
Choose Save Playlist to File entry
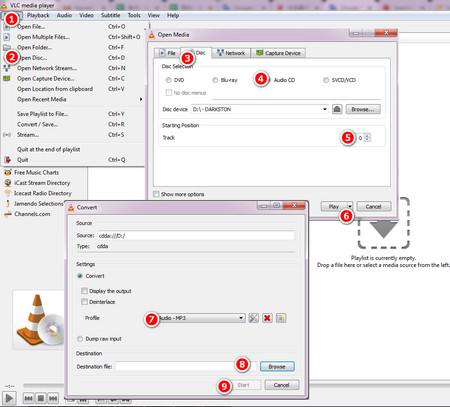click(x=73, y=114)
